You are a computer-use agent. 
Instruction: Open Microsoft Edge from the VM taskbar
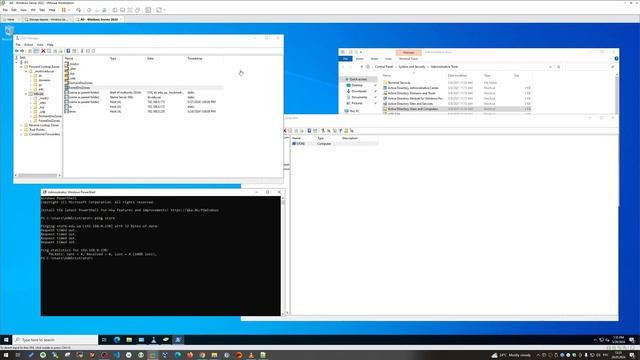tap(117, 340)
